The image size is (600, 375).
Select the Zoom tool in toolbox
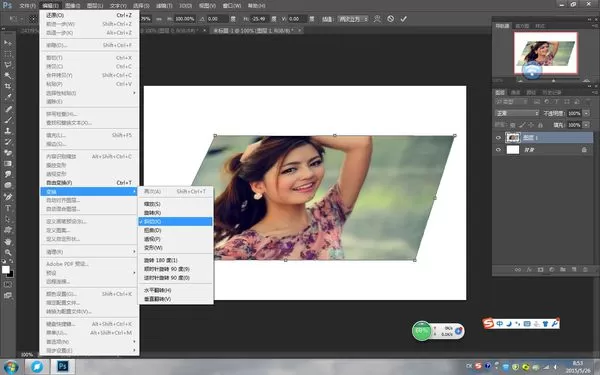click(x=8, y=253)
